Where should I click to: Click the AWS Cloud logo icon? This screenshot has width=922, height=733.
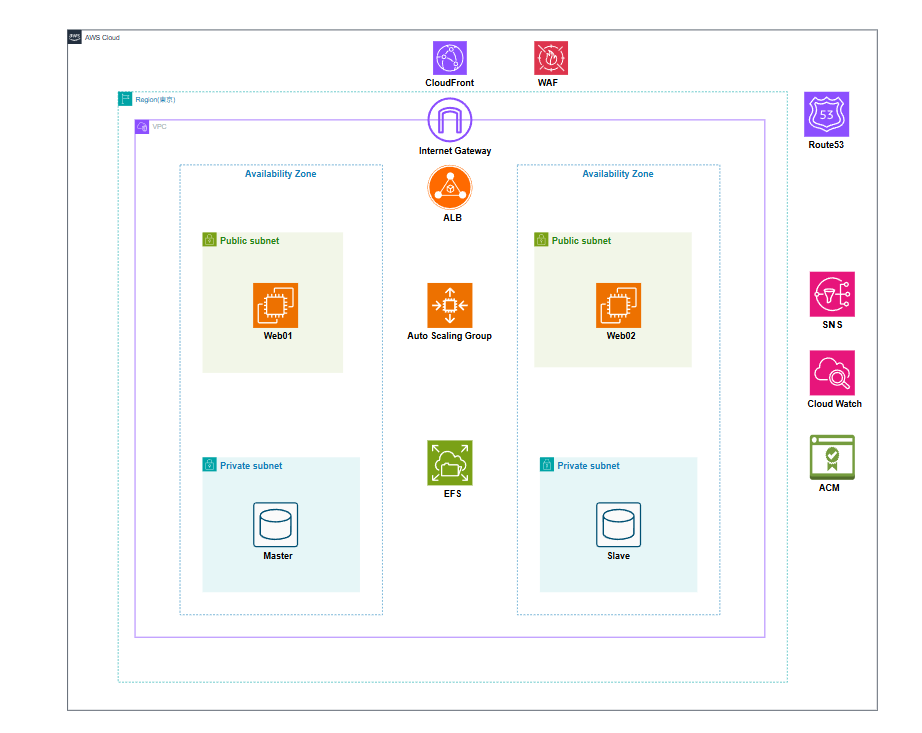tap(75, 37)
